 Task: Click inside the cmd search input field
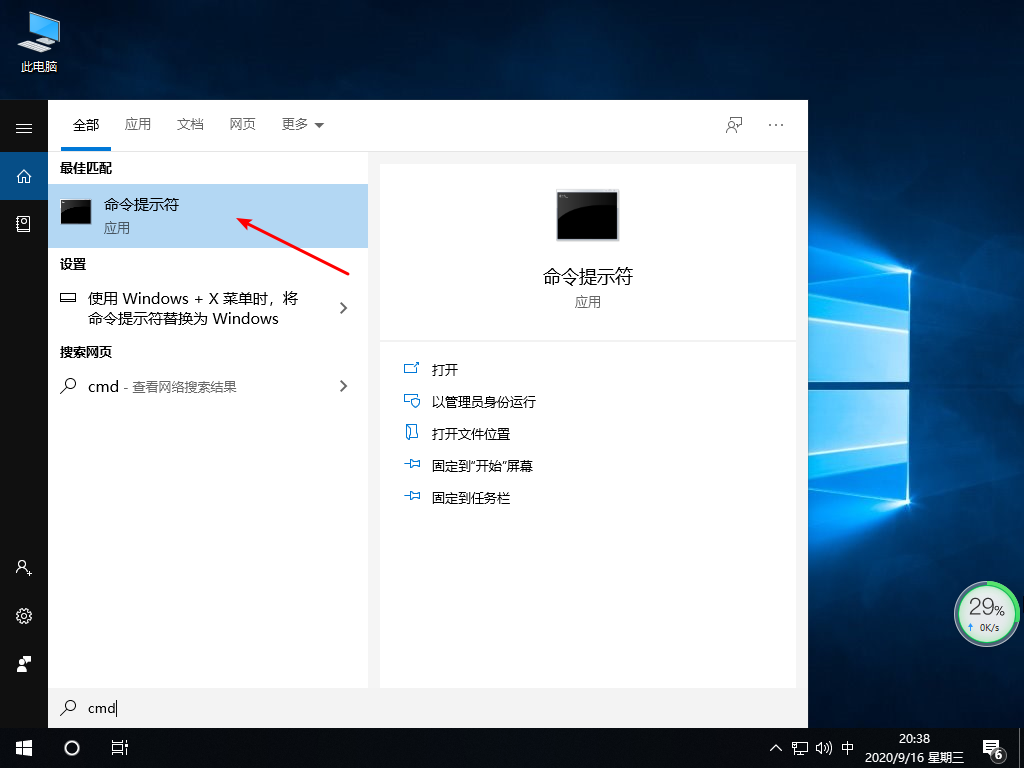click(200, 708)
